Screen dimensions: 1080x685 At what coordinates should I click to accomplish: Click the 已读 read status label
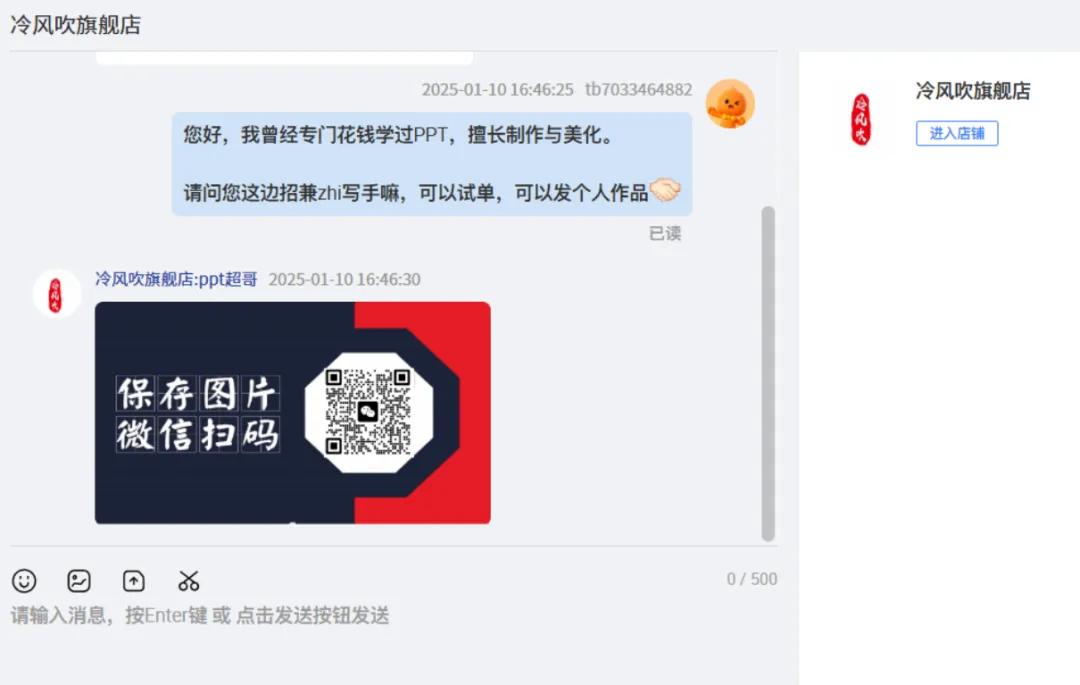click(x=665, y=233)
